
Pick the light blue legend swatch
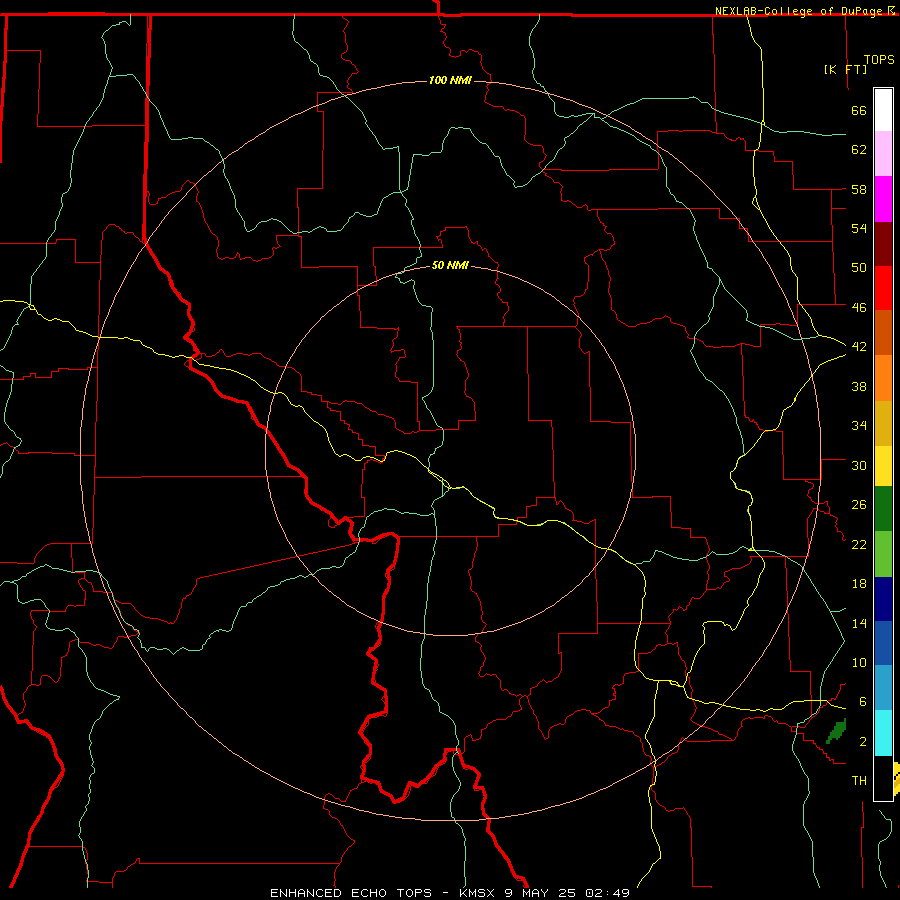click(x=883, y=688)
